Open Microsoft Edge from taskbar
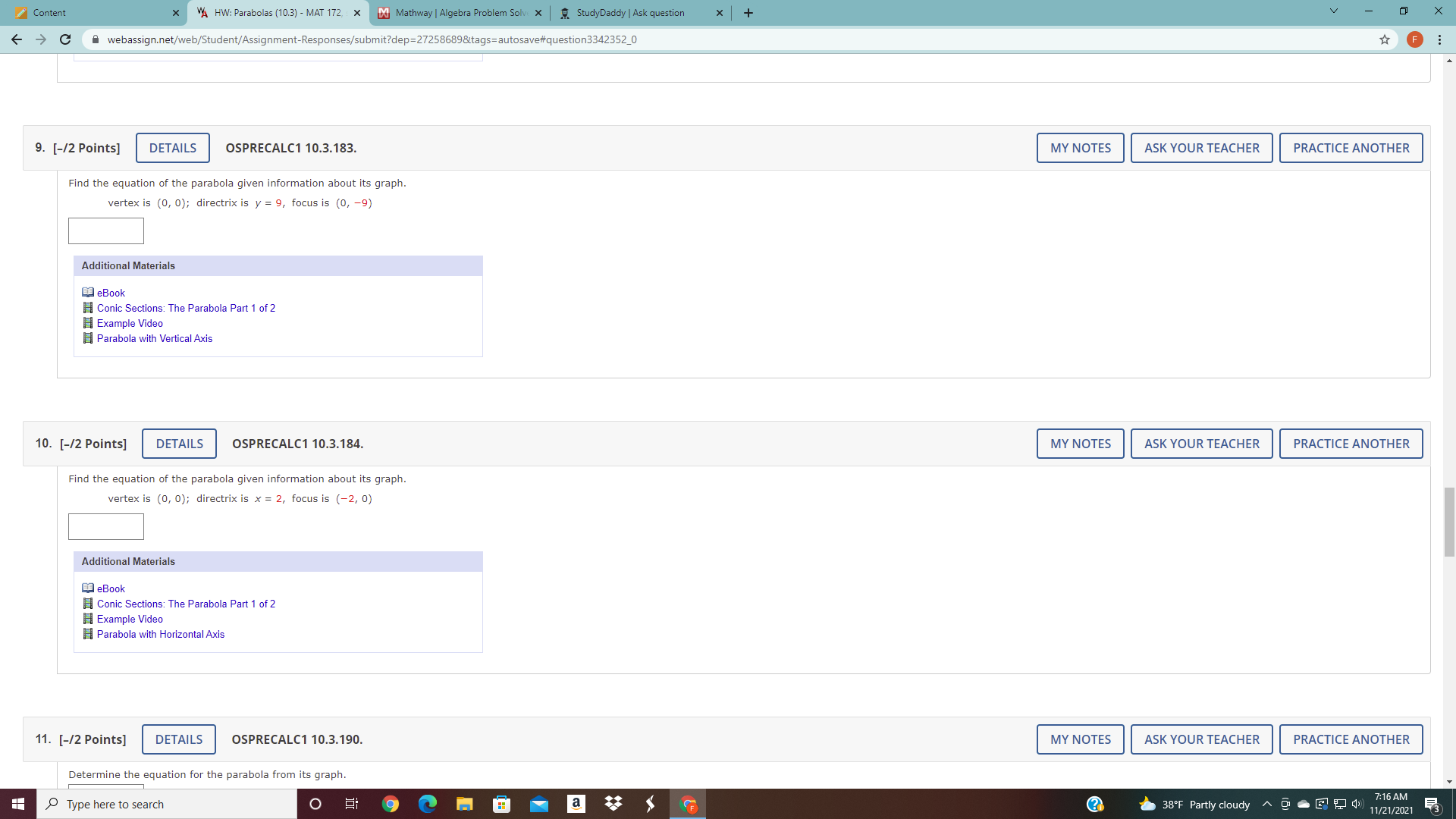This screenshot has width=1456, height=819. click(x=428, y=804)
